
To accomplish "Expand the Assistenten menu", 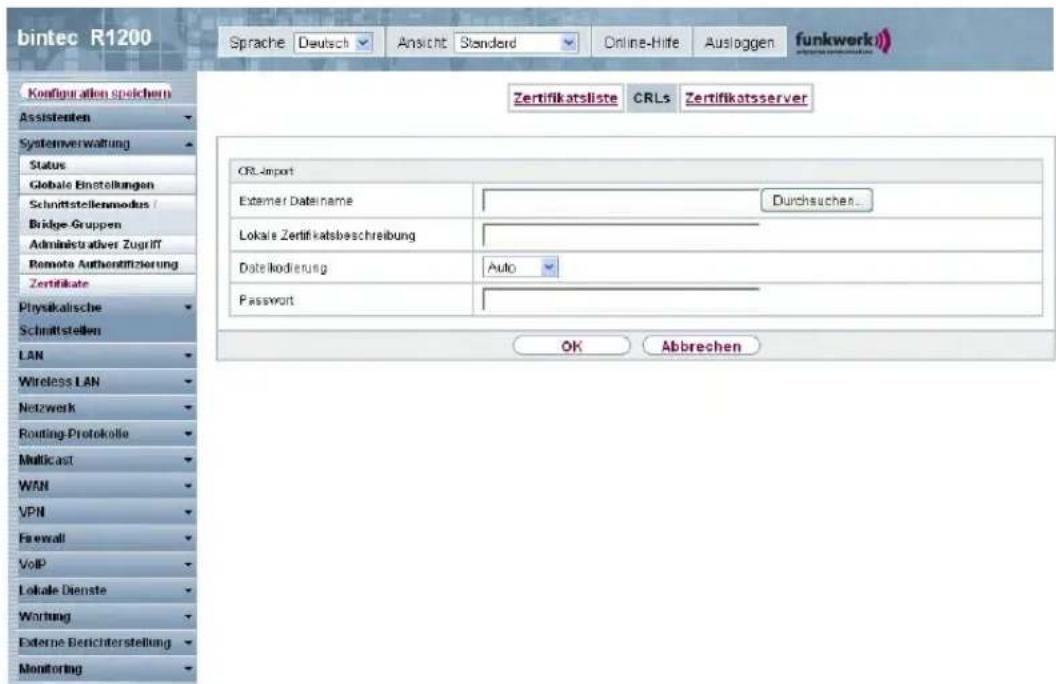I will (105, 118).
